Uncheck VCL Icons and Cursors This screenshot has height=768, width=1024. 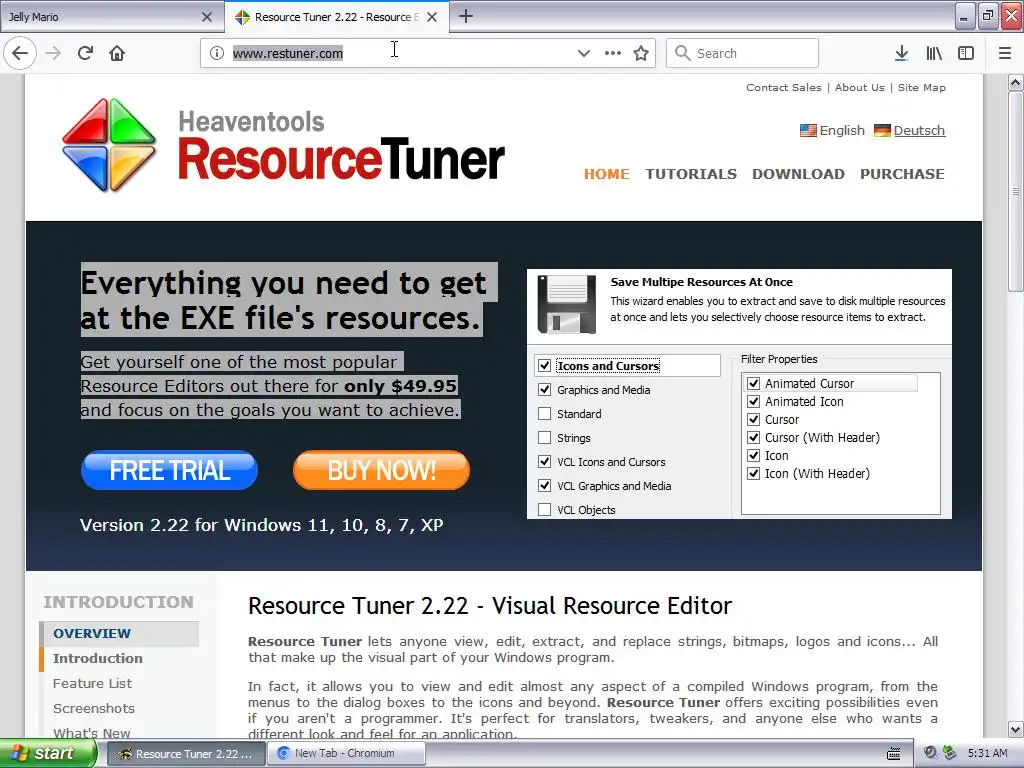coord(545,462)
